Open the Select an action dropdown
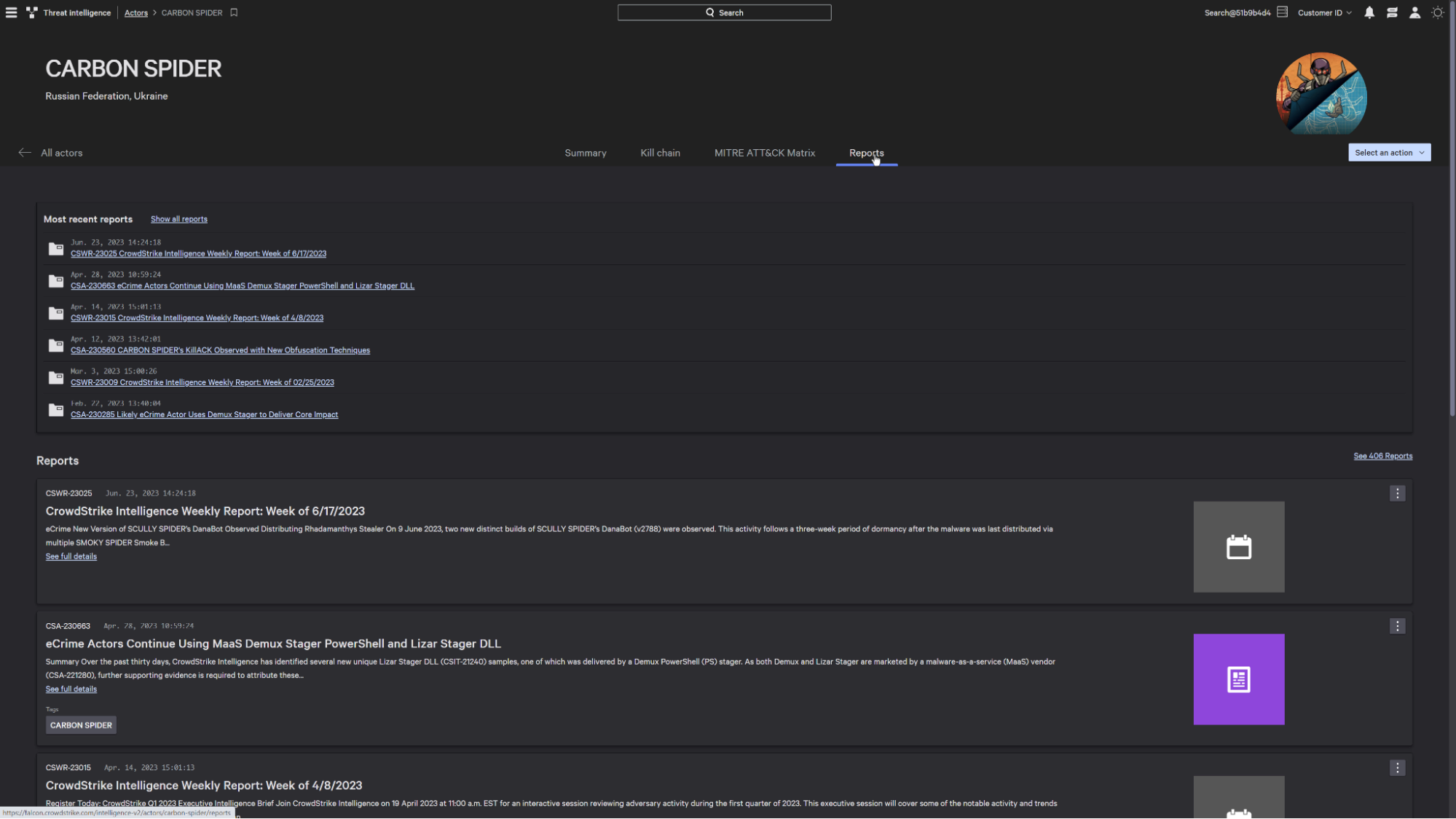Viewport: 1456px width, 819px height. pyautogui.click(x=1389, y=153)
